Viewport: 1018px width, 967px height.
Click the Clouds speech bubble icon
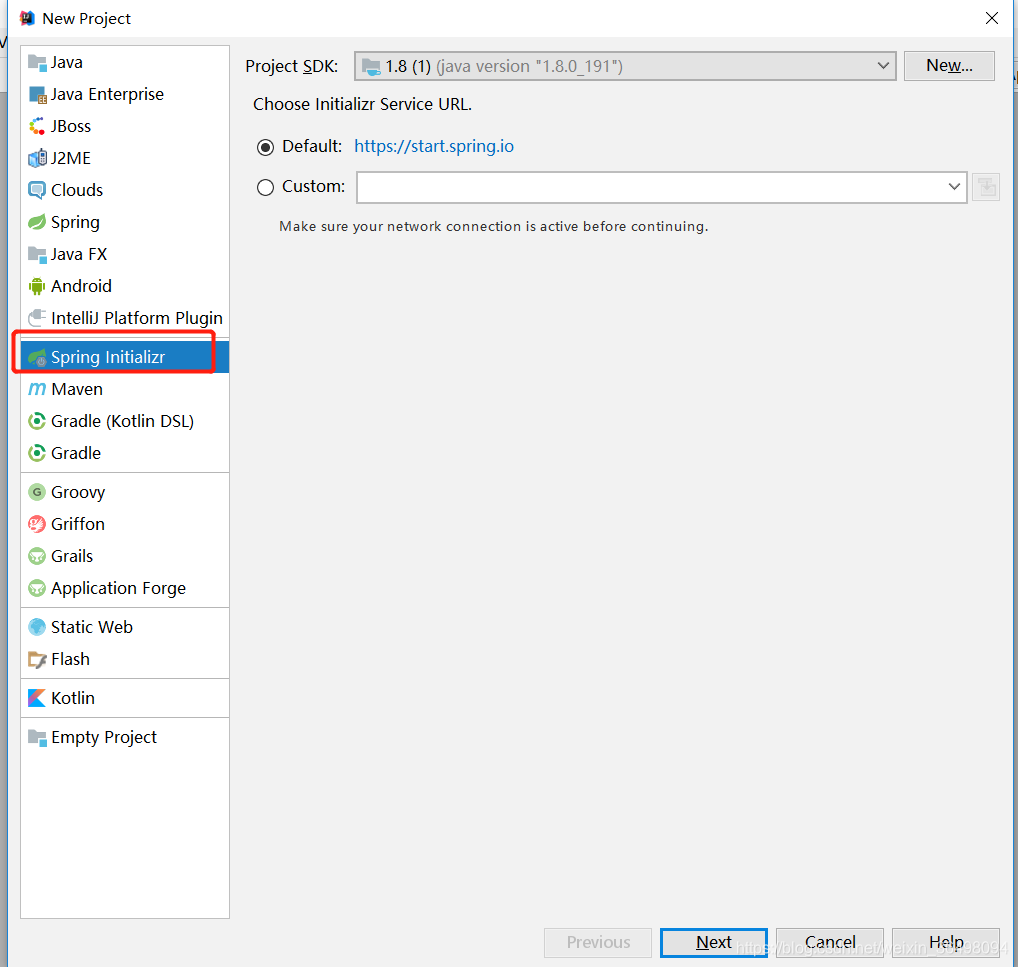[x=37, y=190]
